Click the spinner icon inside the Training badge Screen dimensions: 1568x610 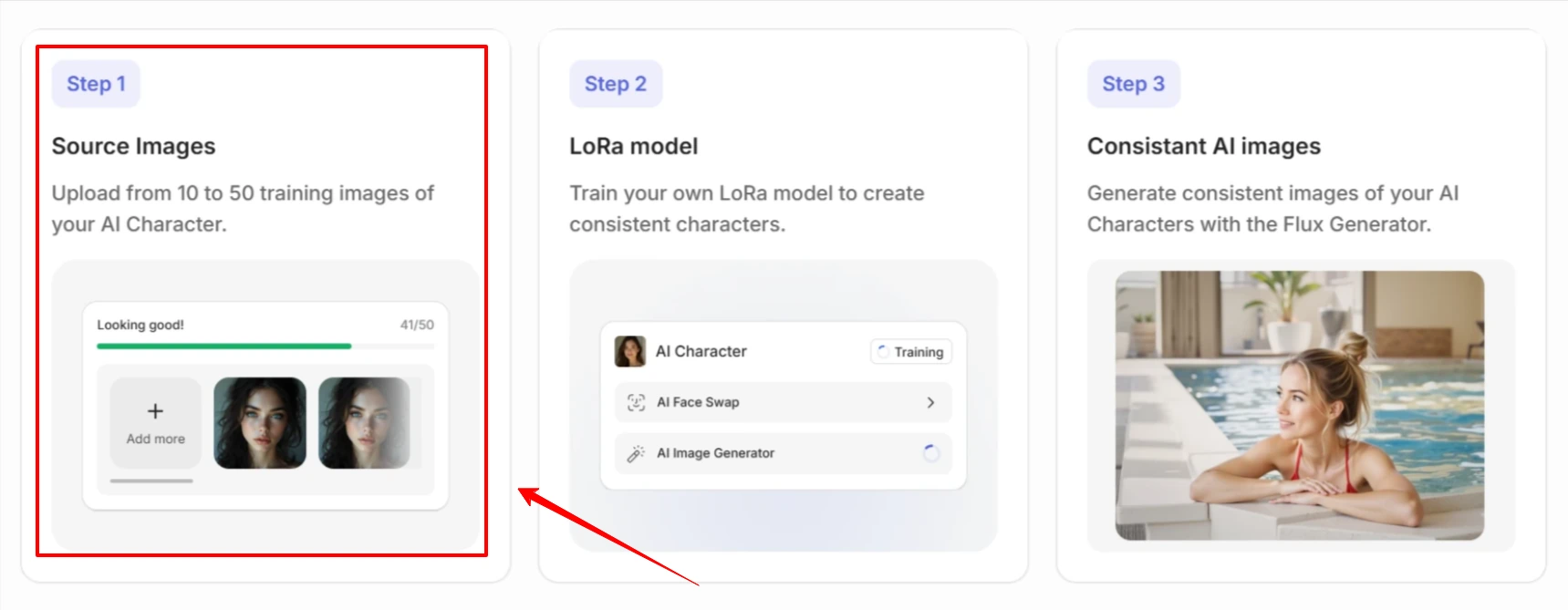(881, 351)
